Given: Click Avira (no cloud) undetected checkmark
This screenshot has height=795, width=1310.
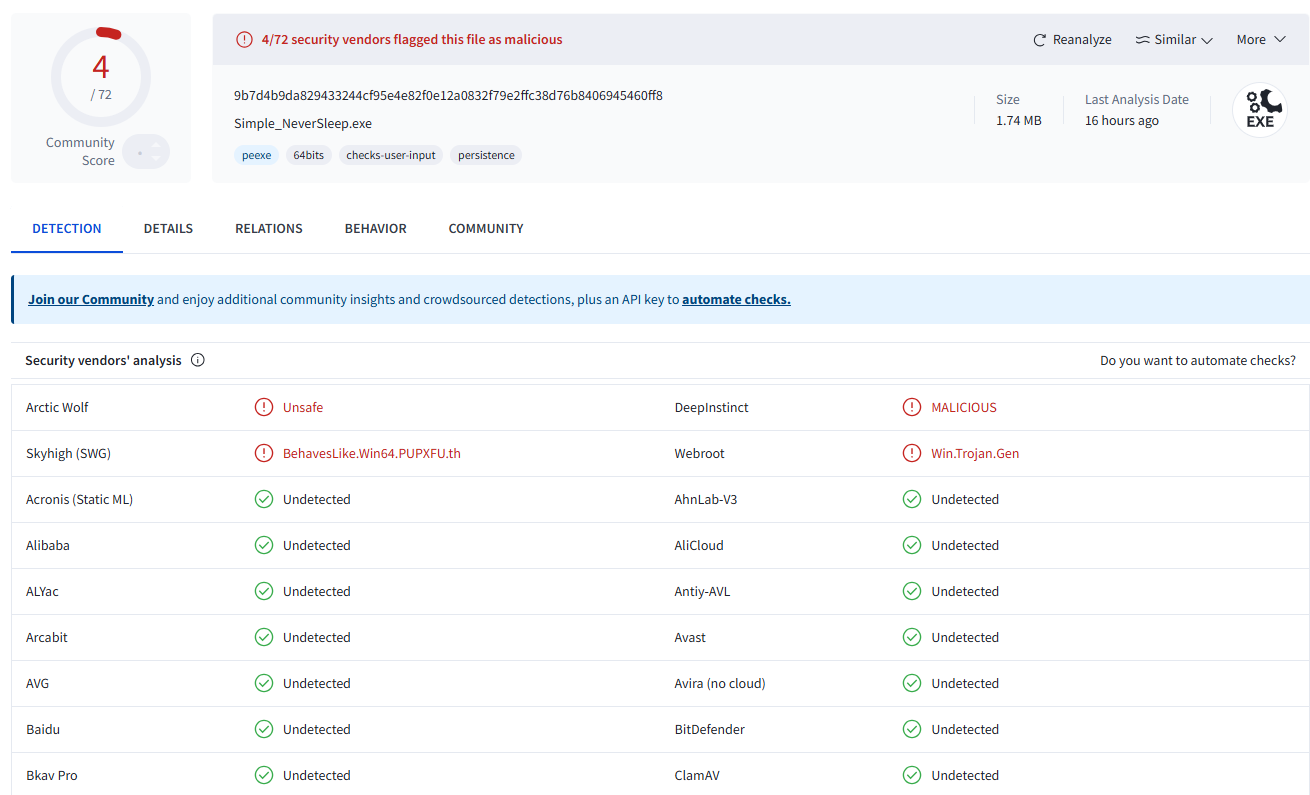Looking at the screenshot, I should click(x=912, y=683).
